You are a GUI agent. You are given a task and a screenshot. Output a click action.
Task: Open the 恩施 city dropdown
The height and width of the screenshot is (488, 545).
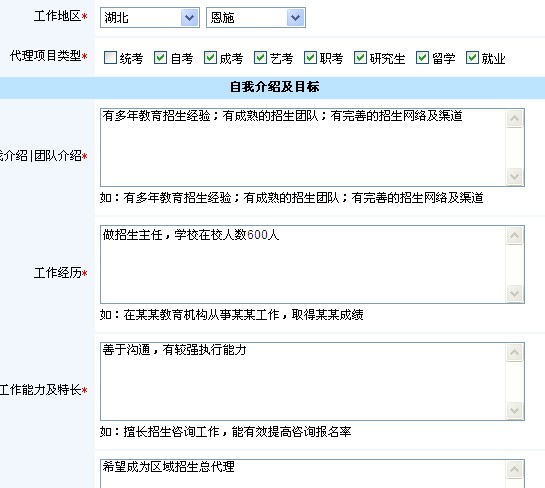point(256,17)
